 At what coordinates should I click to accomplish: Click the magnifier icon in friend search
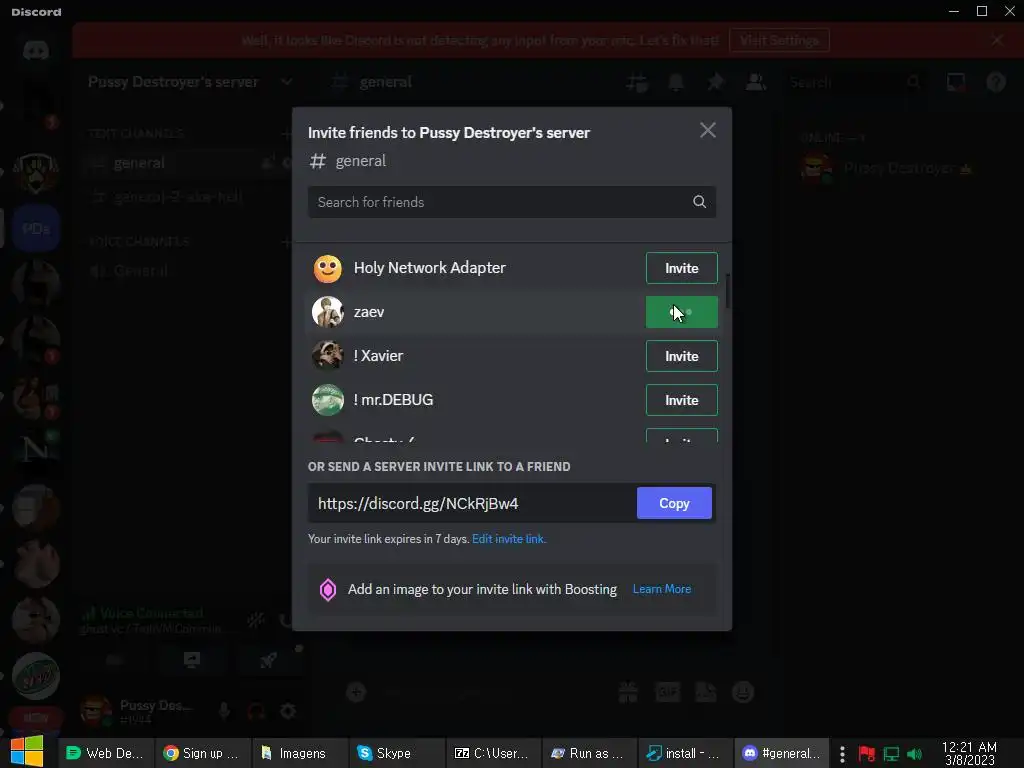point(699,202)
